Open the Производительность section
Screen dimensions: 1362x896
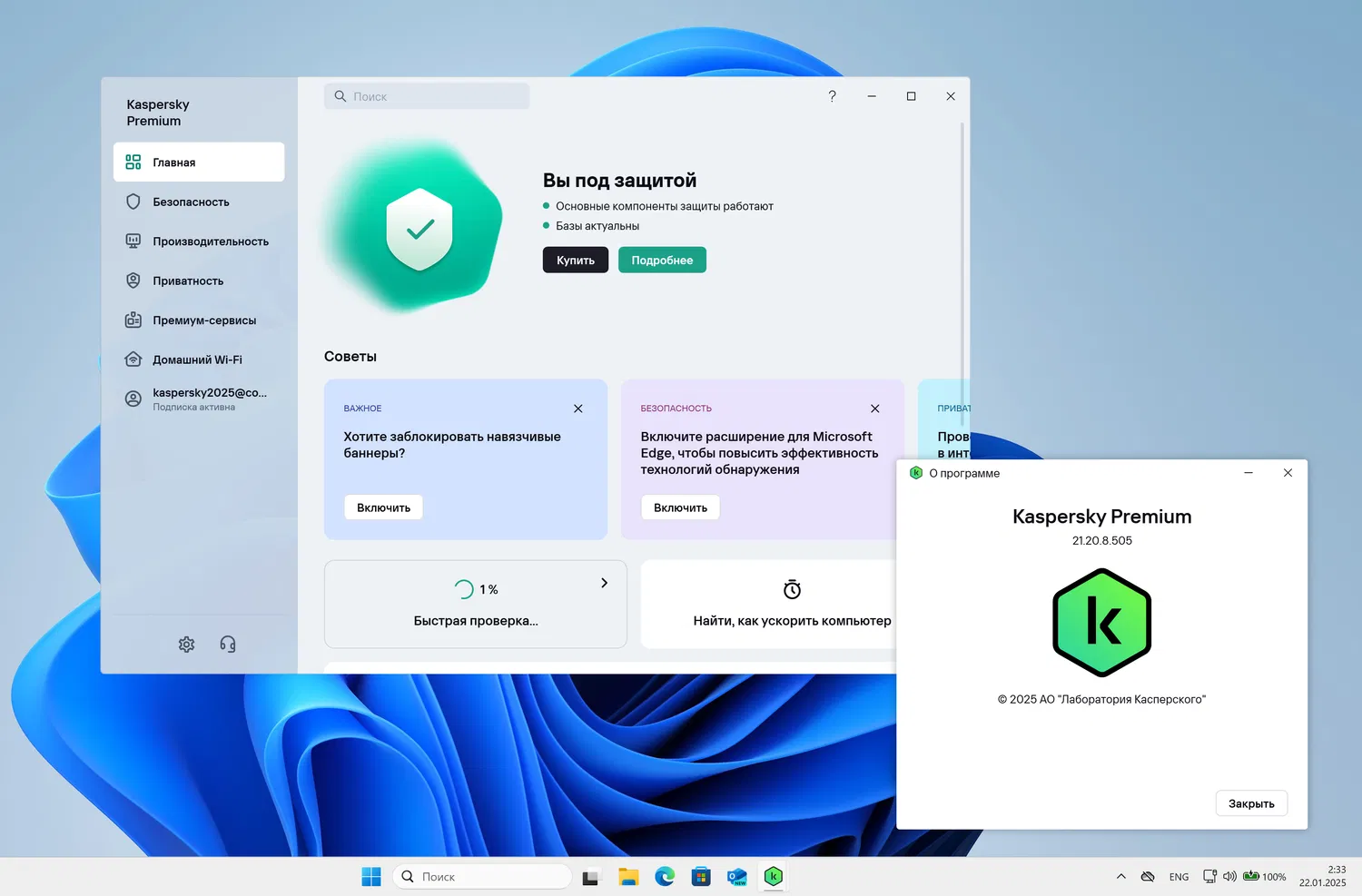[x=199, y=241]
